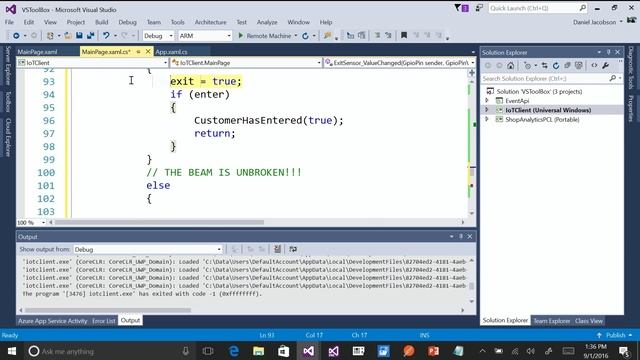Open the ARM platform dropdown
Image resolution: width=640 pixels, height=360 pixels.
pyautogui.click(x=204, y=36)
